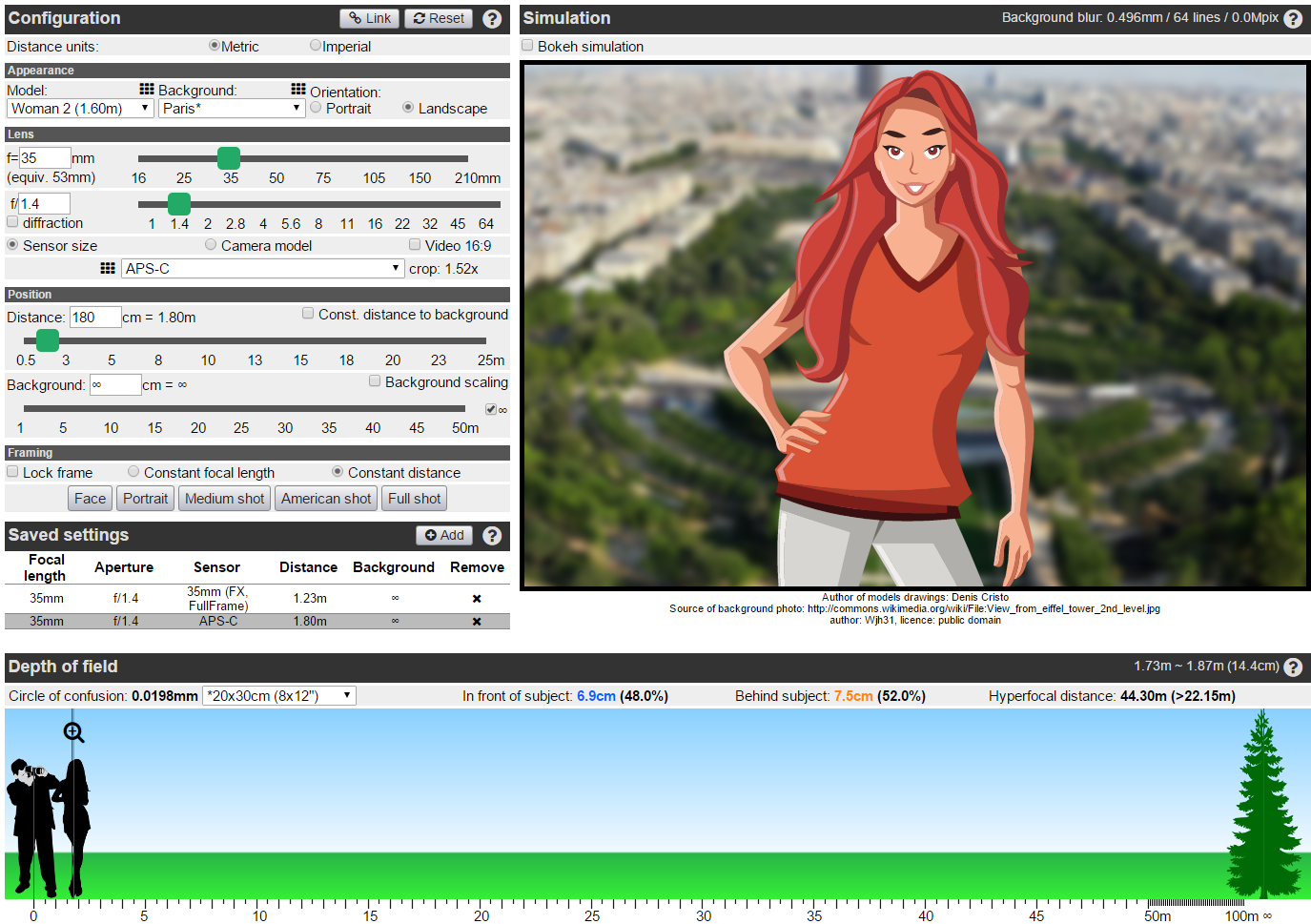
Task: Click the Saved settings help icon
Action: point(492,536)
